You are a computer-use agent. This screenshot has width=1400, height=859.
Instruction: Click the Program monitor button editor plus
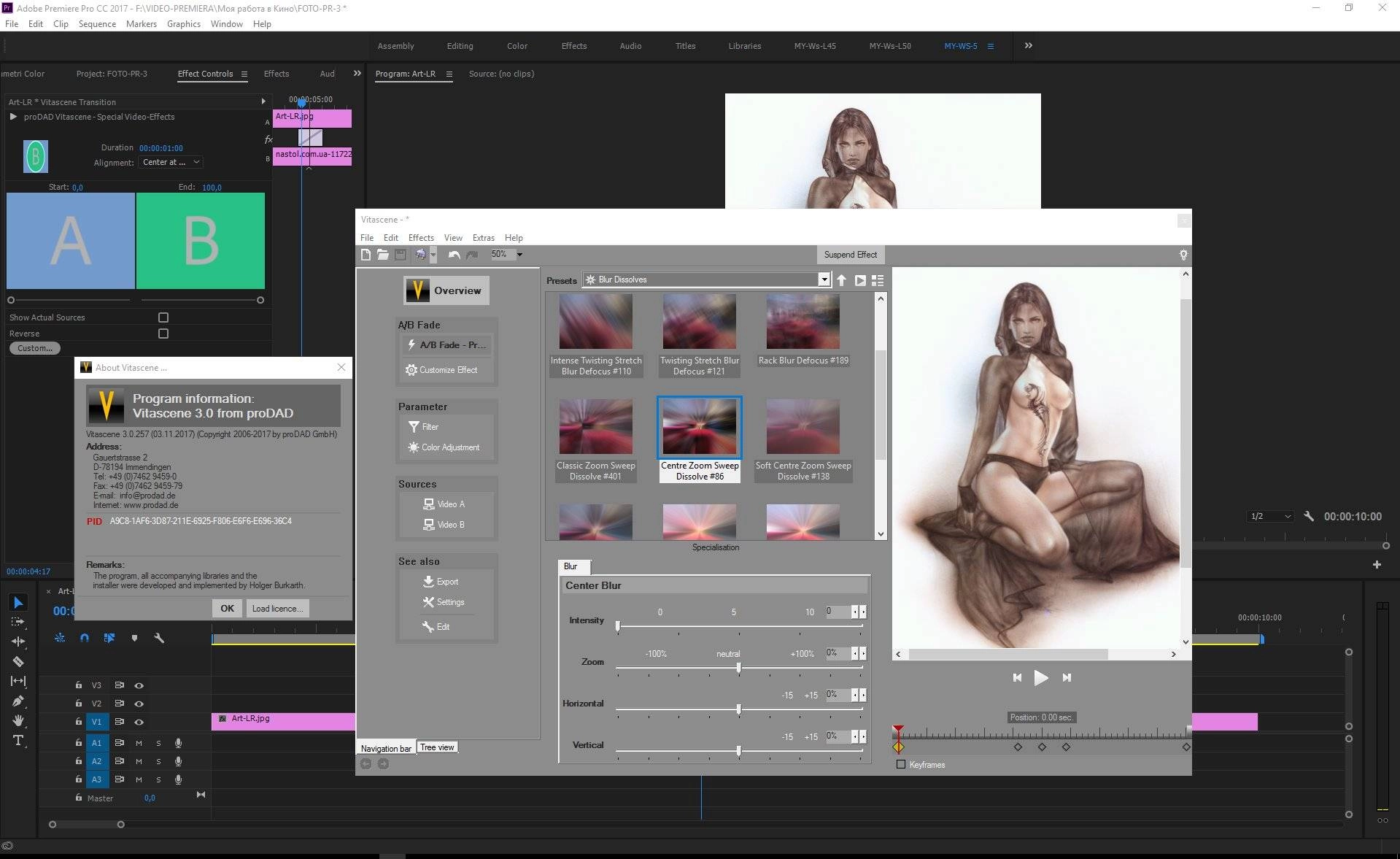pyautogui.click(x=1377, y=564)
